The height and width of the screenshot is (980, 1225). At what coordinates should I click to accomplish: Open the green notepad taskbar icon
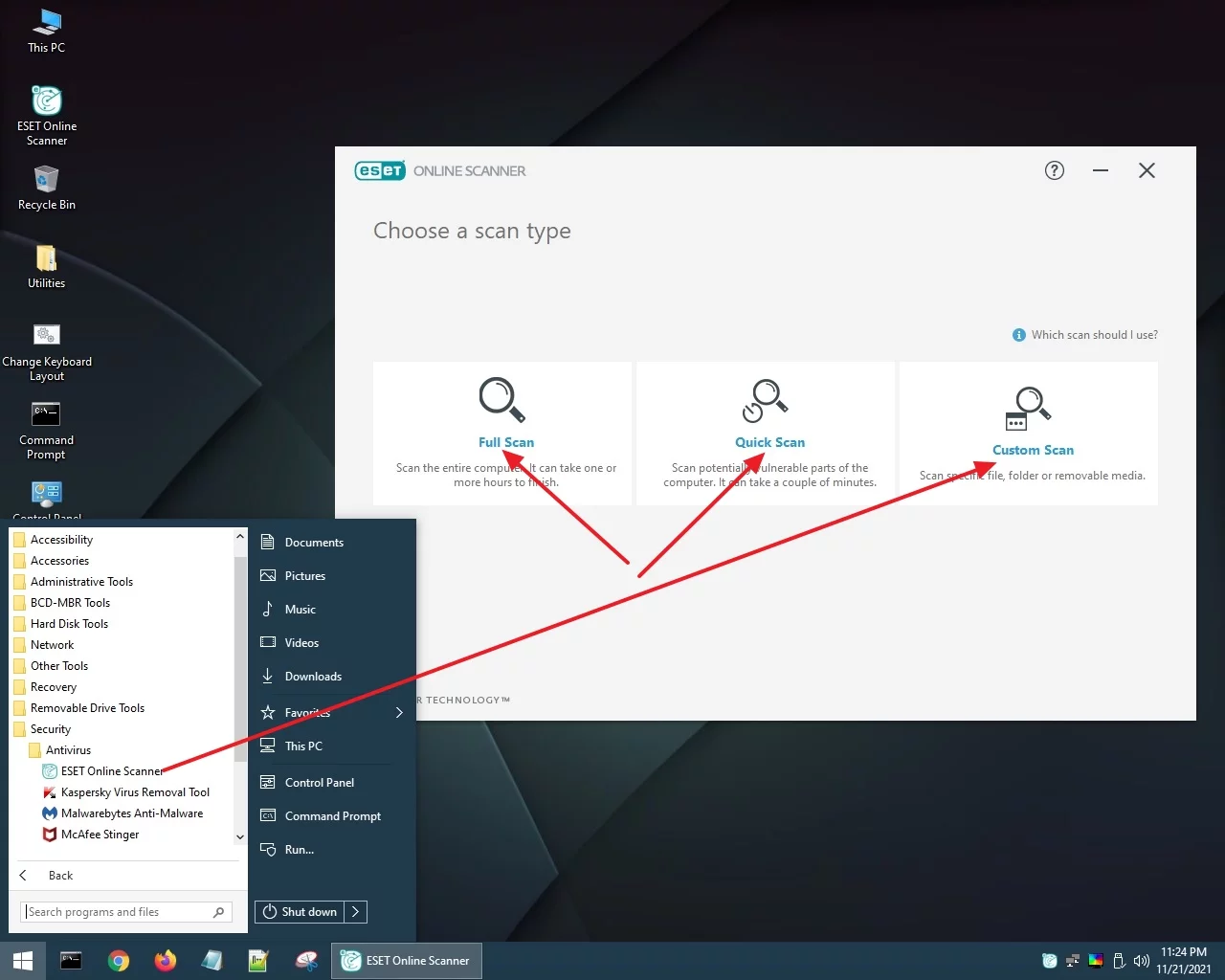pyautogui.click(x=258, y=961)
